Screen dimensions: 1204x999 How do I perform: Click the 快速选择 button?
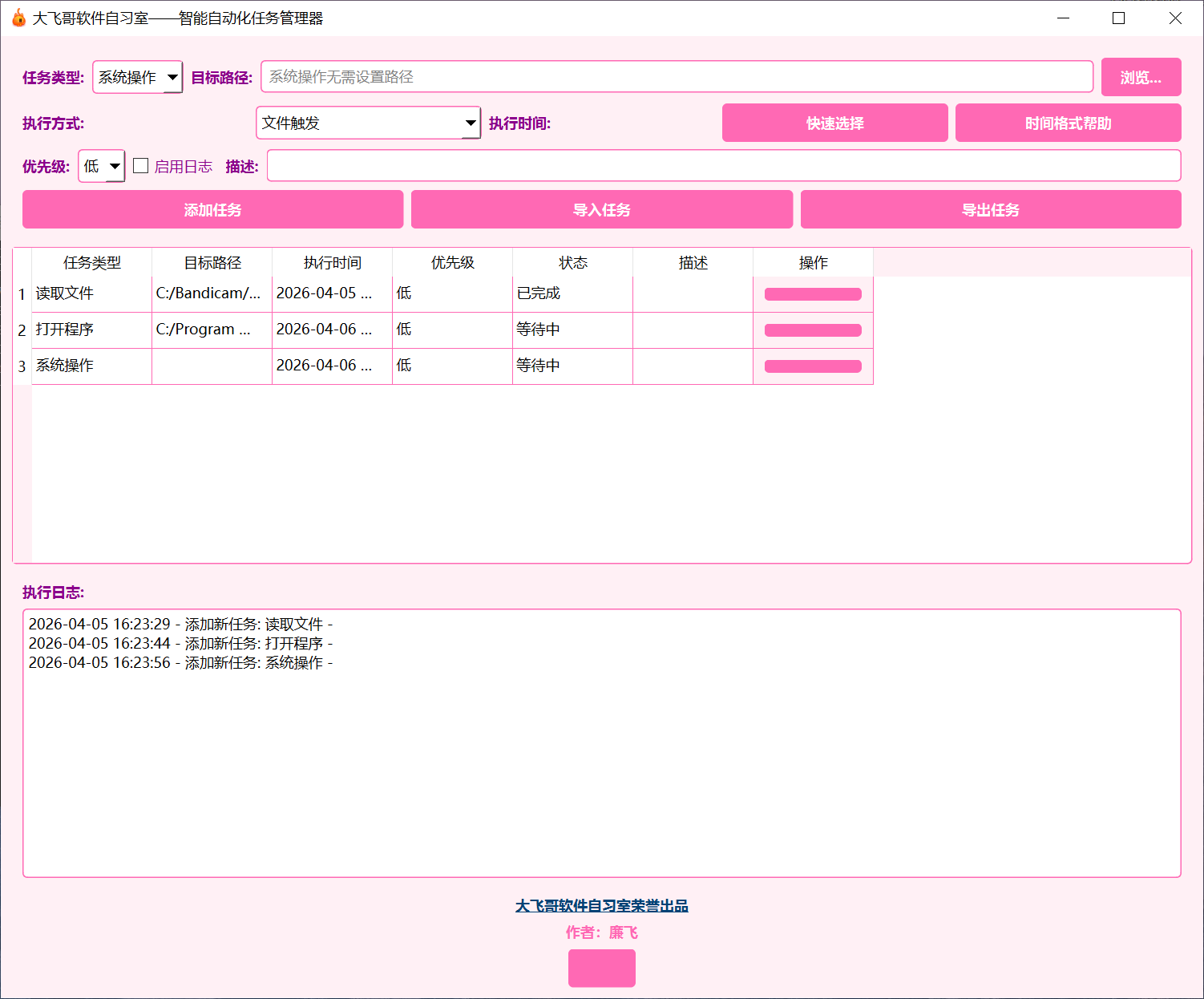[834, 123]
